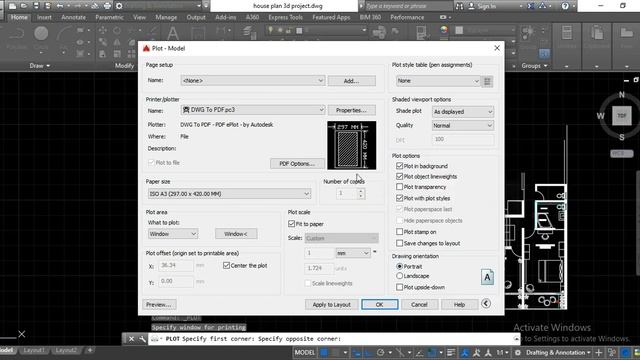Click the Move tool icon in Modify panel
640x360 pixels.
tap(102, 30)
